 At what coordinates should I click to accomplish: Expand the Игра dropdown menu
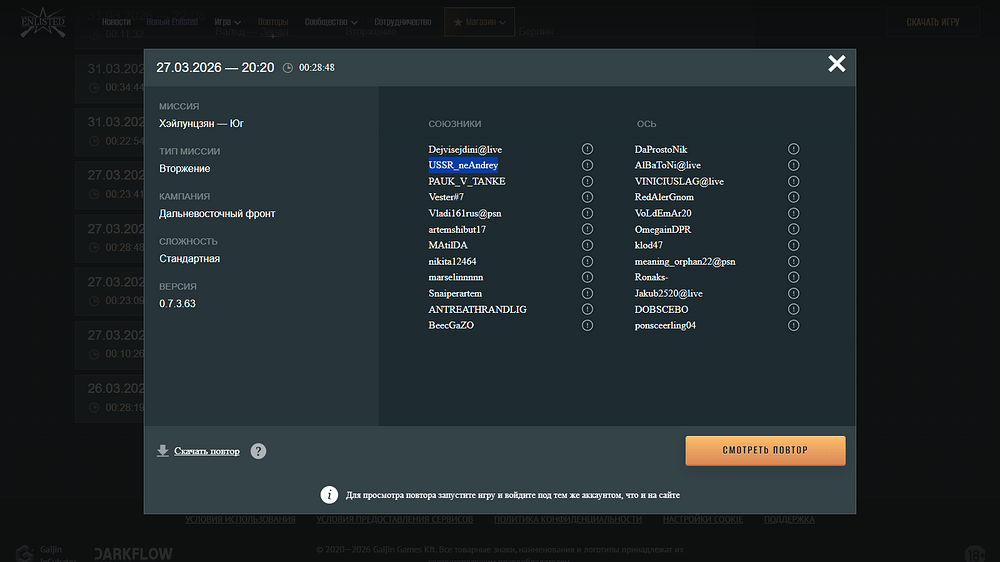(227, 22)
